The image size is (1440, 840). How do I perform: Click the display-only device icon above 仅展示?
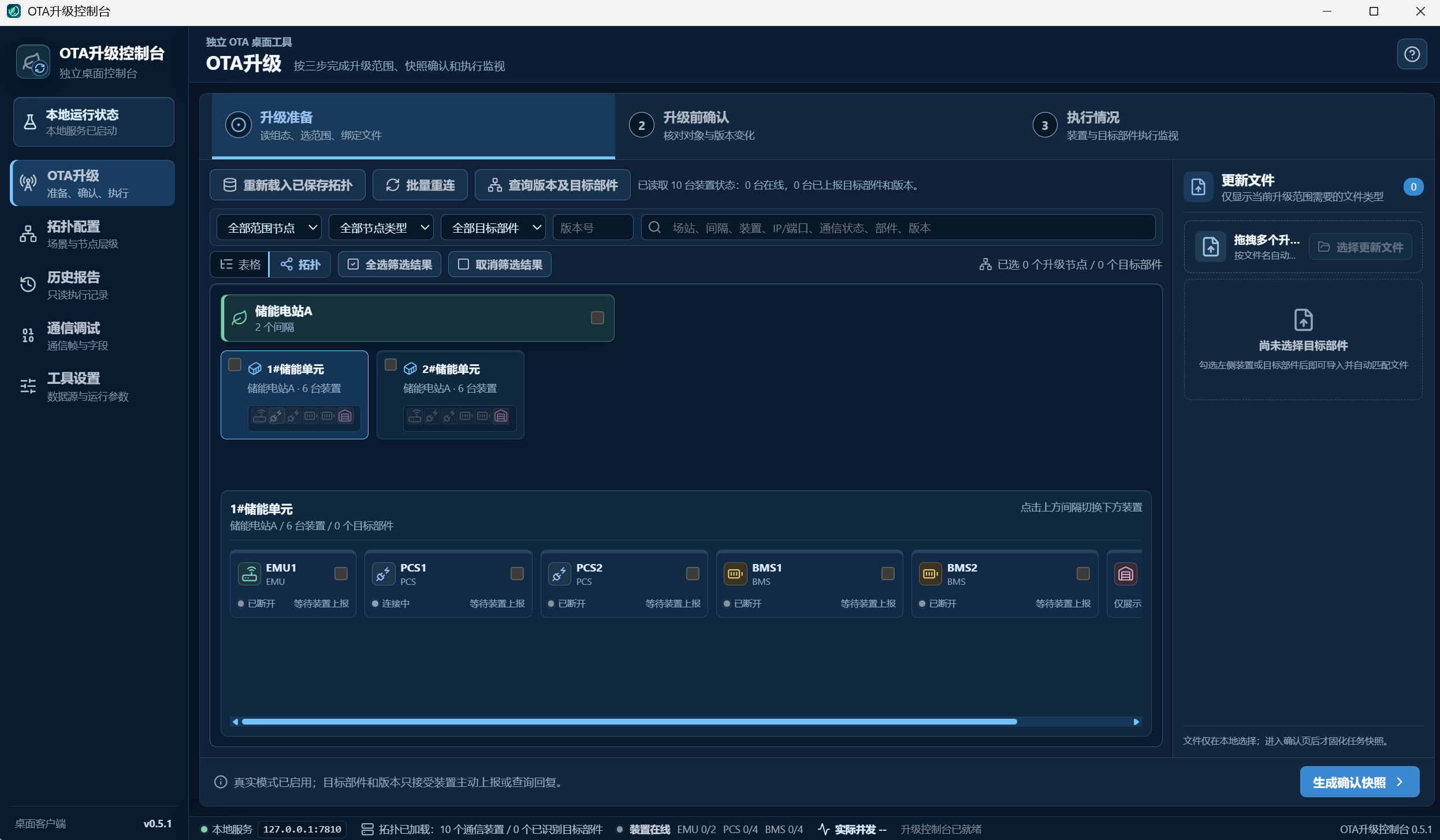(x=1125, y=574)
